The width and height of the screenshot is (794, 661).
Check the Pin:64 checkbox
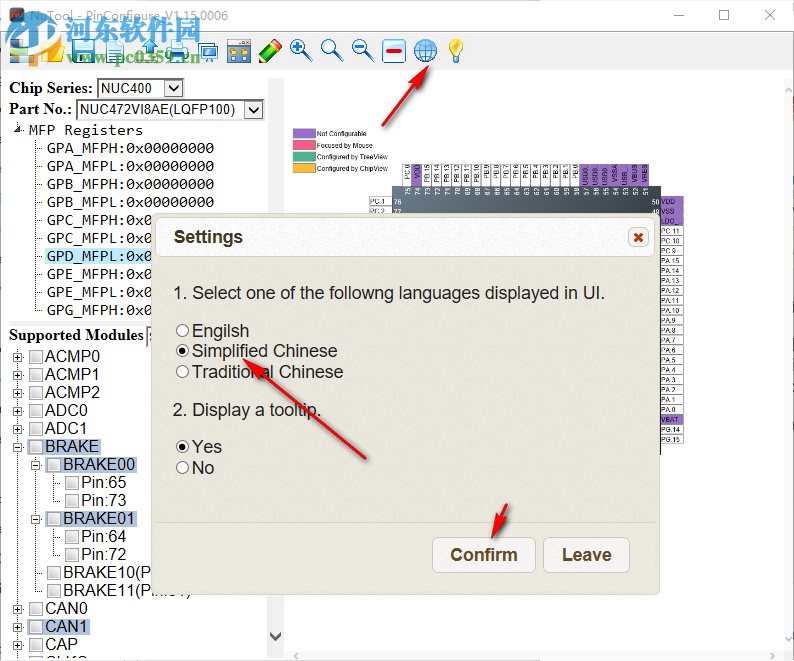[x=72, y=537]
